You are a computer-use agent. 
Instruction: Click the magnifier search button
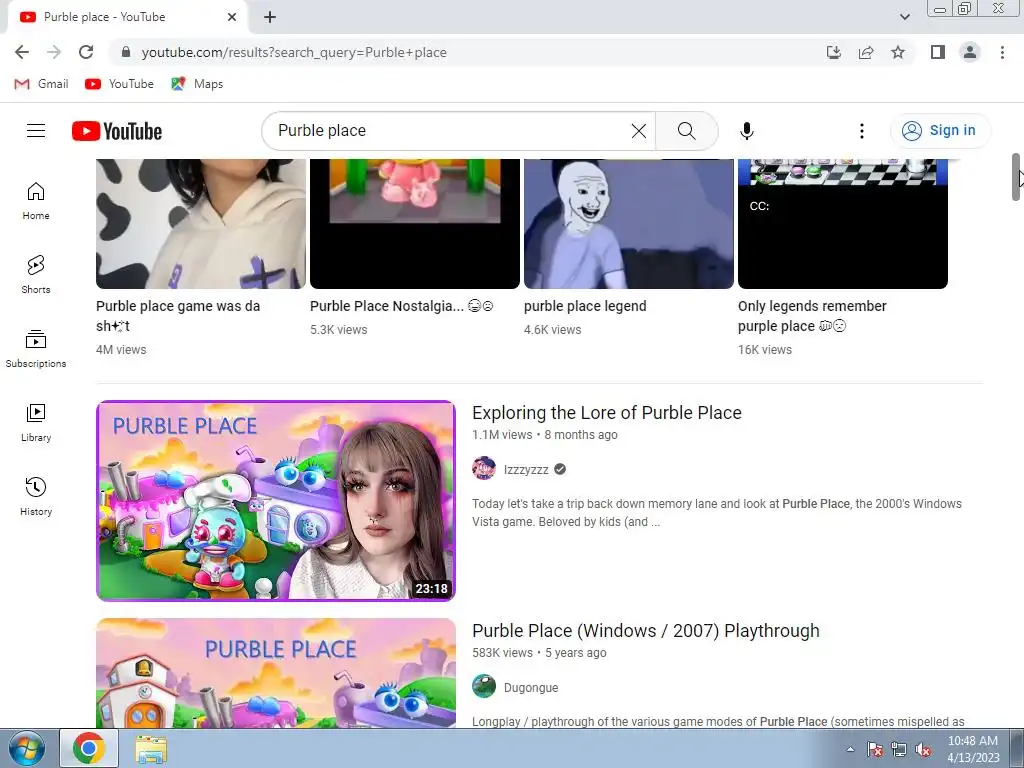(686, 131)
